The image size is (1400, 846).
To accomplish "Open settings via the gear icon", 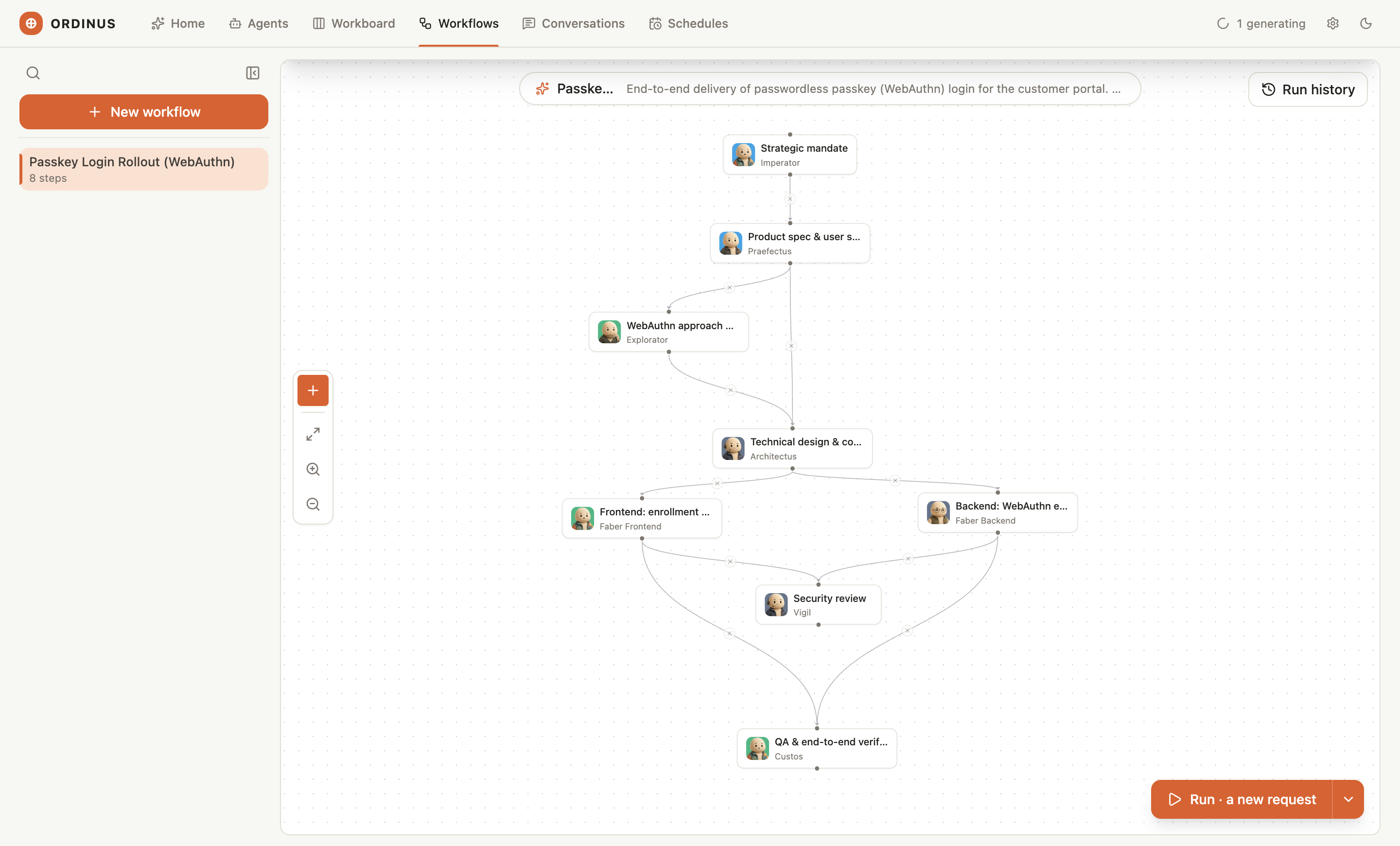I will (x=1332, y=23).
